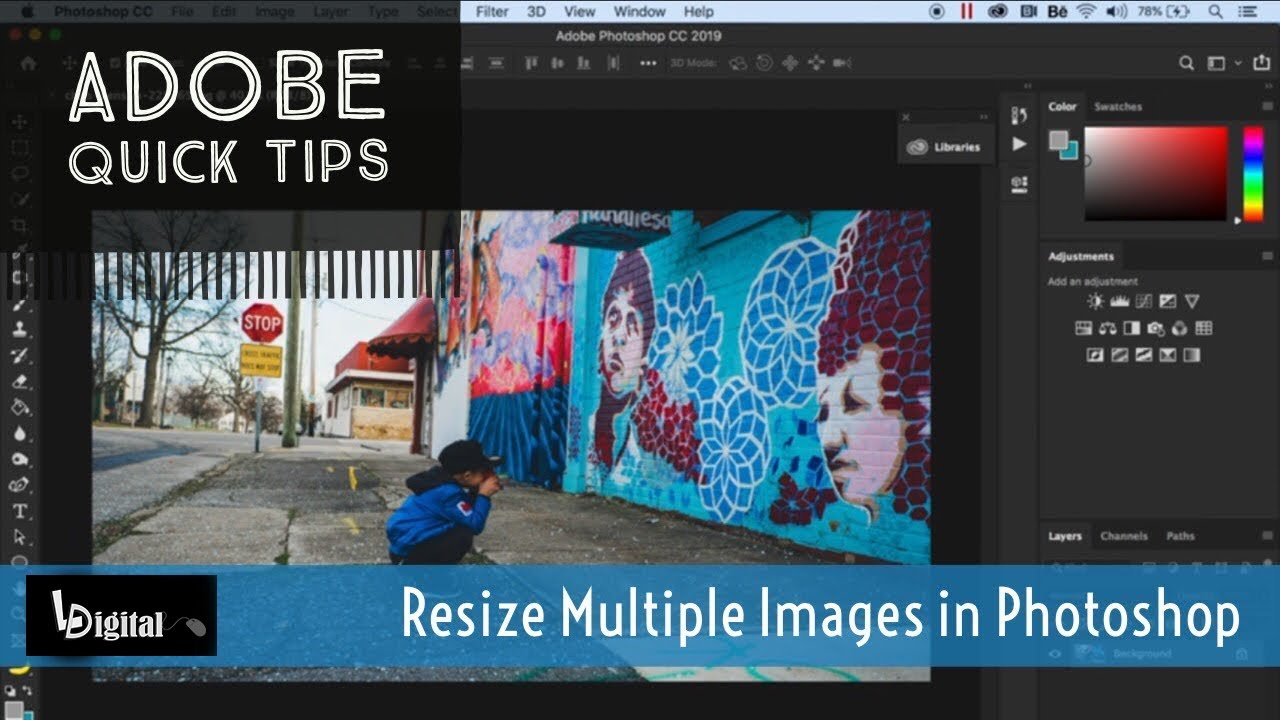Open the History panel icon
Image resolution: width=1280 pixels, height=720 pixels.
[1019, 115]
